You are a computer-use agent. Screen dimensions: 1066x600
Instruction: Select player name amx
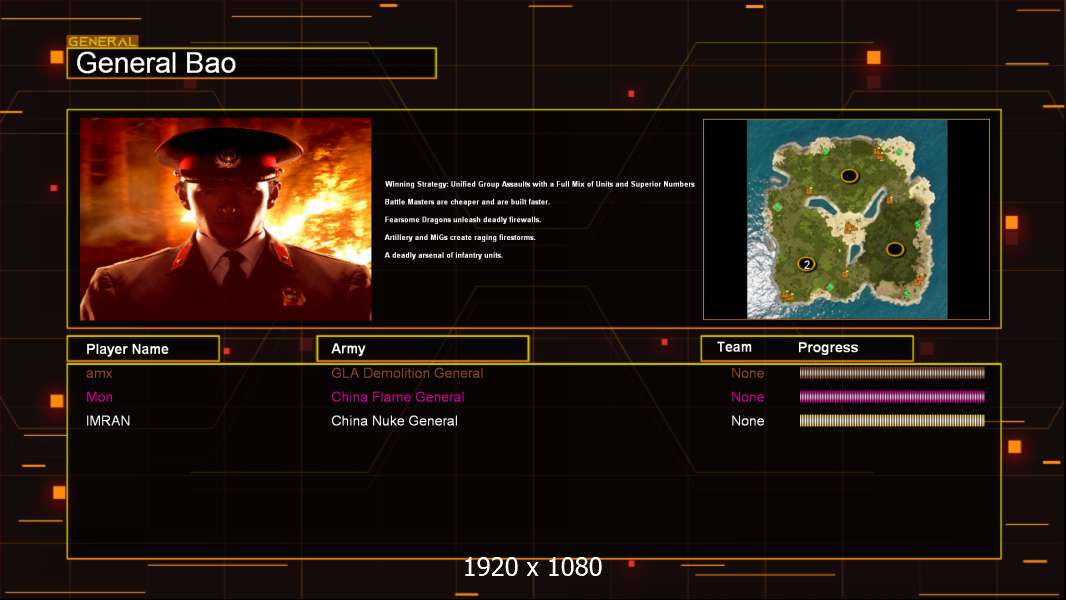(x=99, y=373)
